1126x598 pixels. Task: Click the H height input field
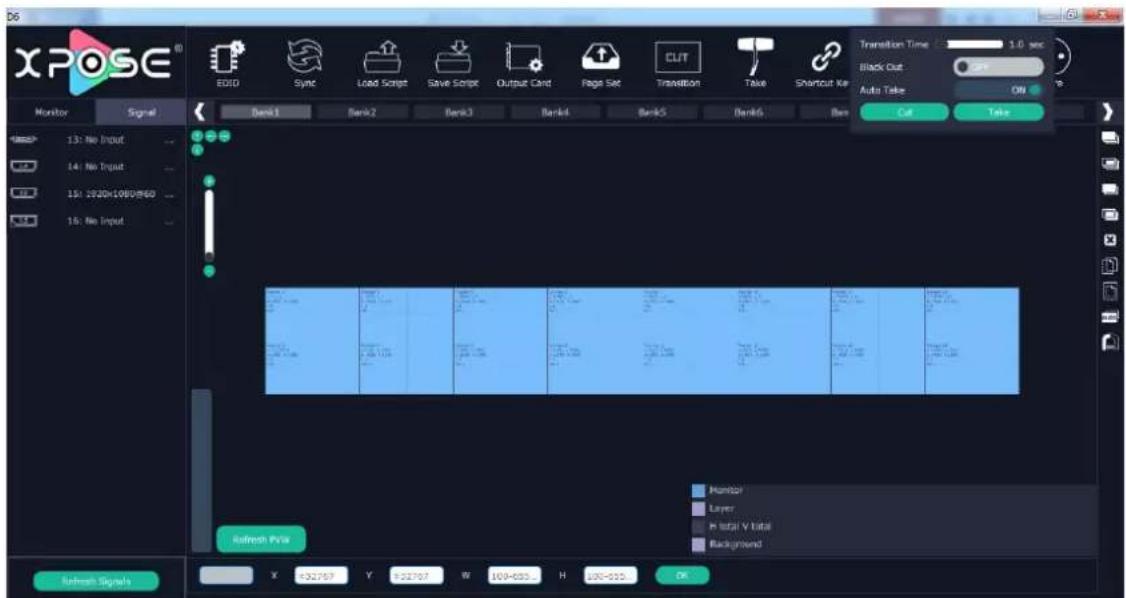pos(610,576)
